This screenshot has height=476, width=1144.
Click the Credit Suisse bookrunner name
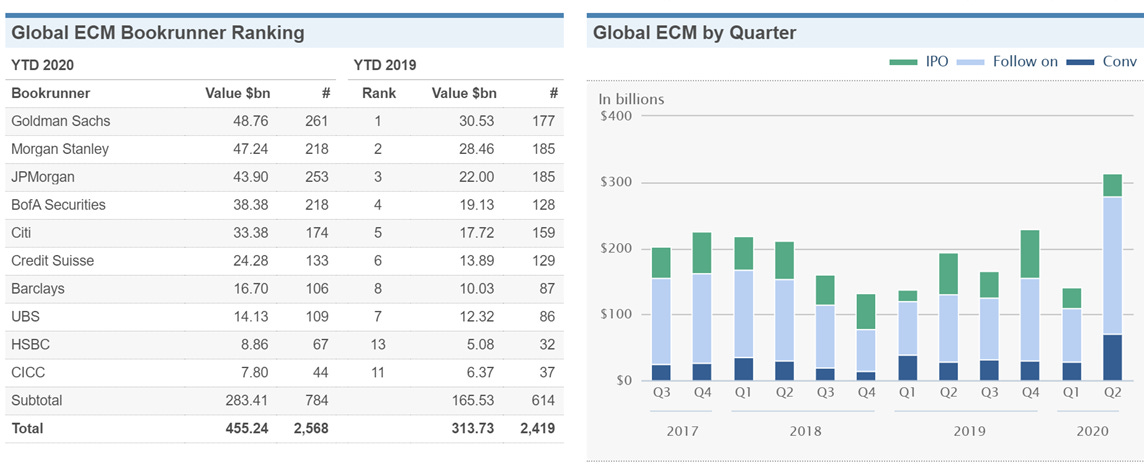[53, 261]
